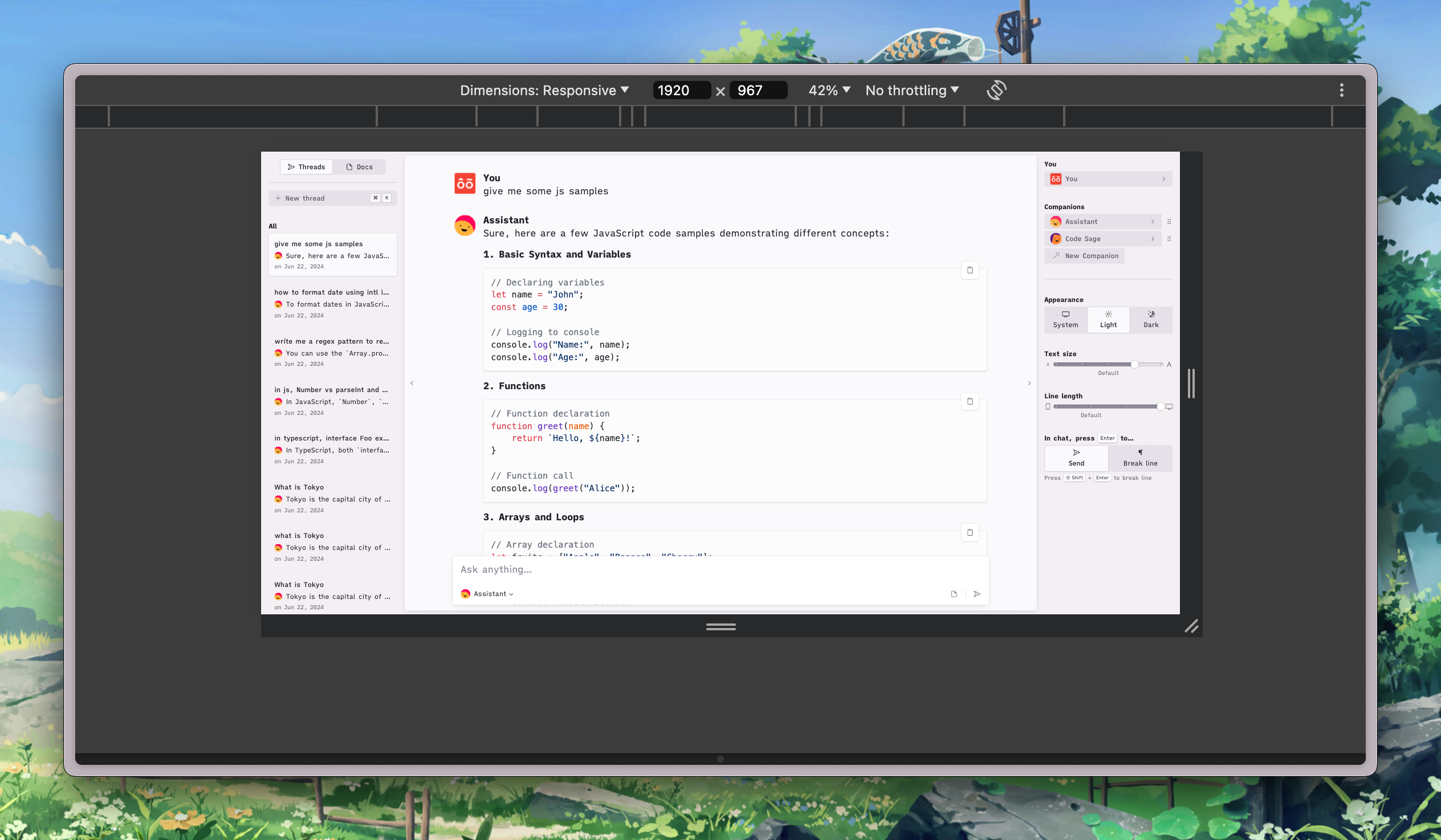Click the 'Companions' section label
The image size is (1441, 840).
[1064, 207]
